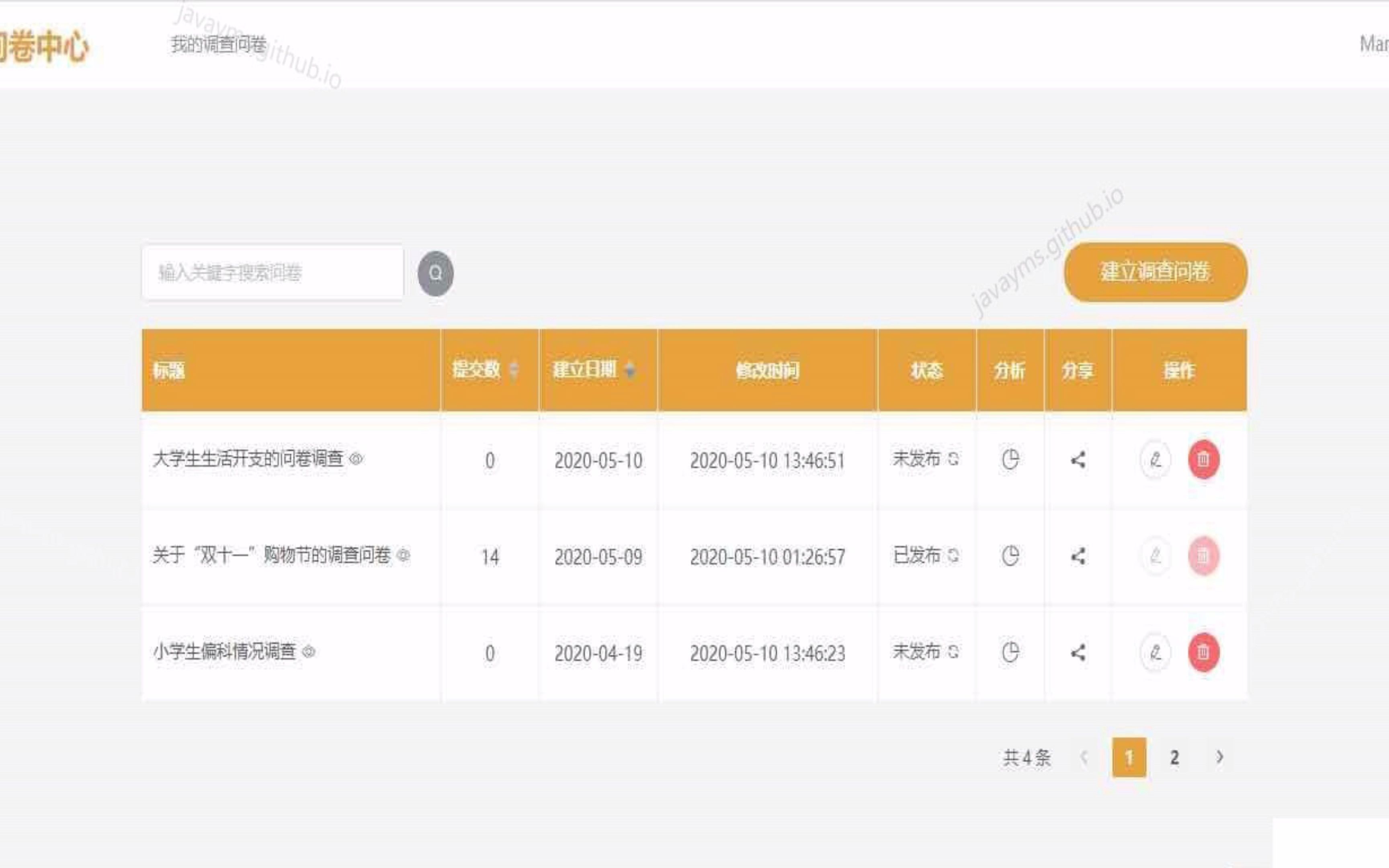Click the keyword search input field
Screen dimensions: 1389x868
tap(272, 273)
